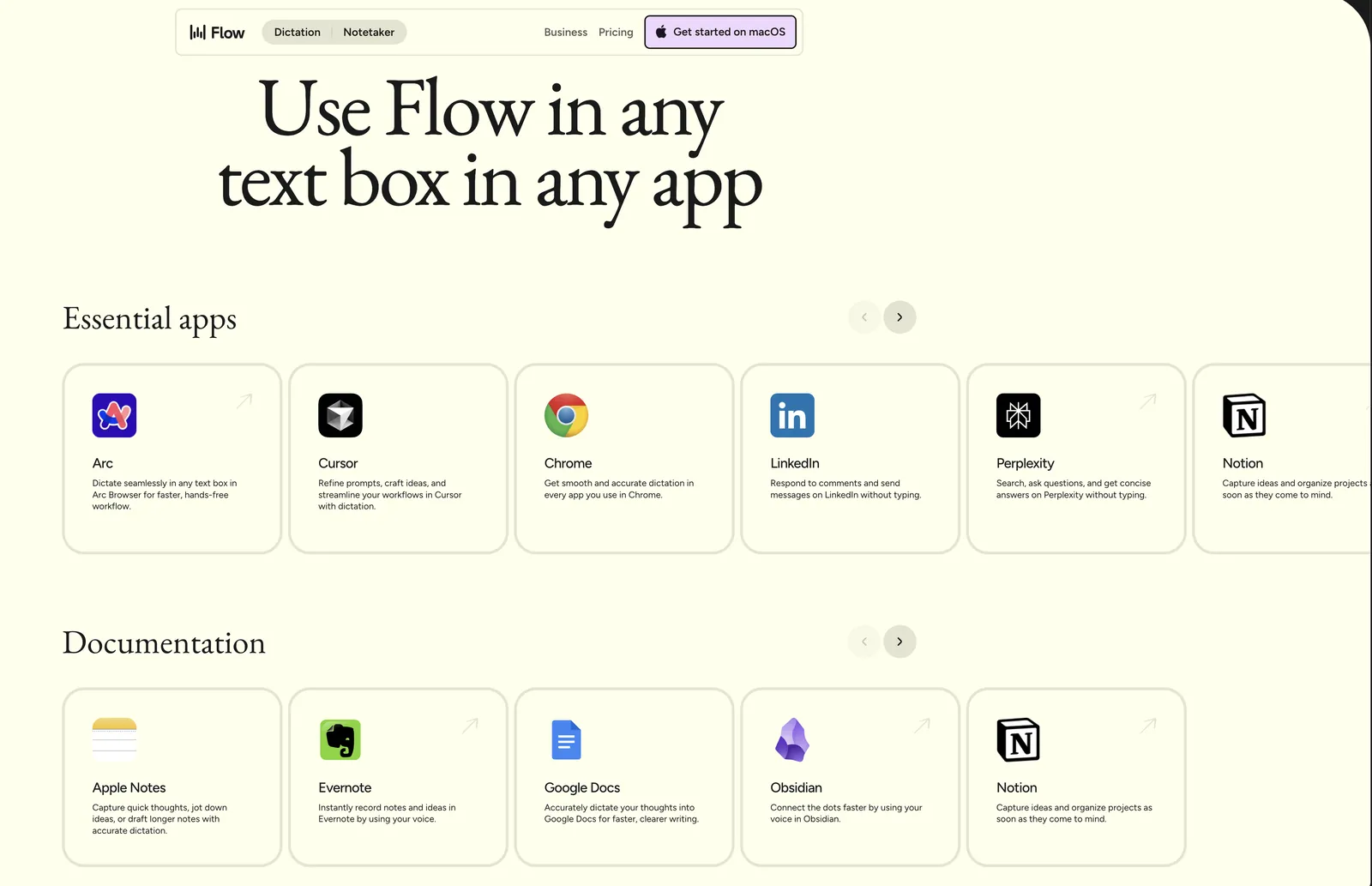Click the Obsidian crystal icon
Screen dimensions: 1372x886
[x=792, y=739]
